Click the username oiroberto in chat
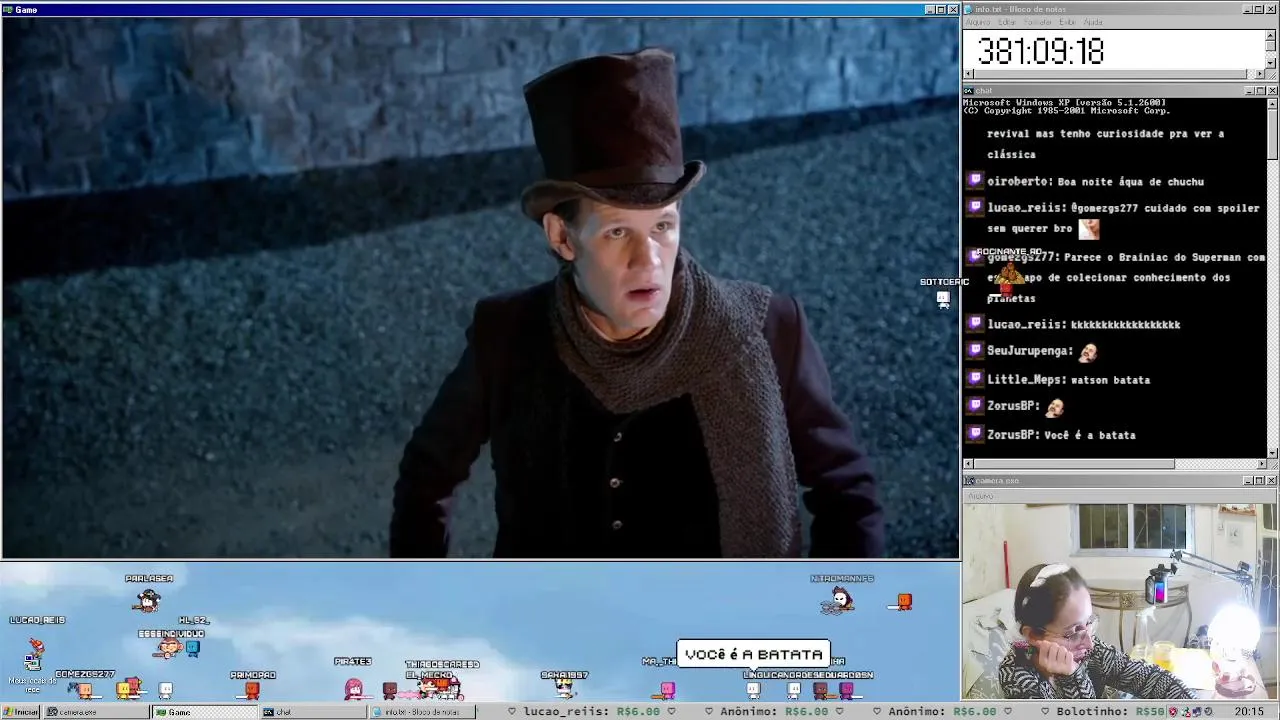Screen dimensions: 1280x720 (1019, 181)
